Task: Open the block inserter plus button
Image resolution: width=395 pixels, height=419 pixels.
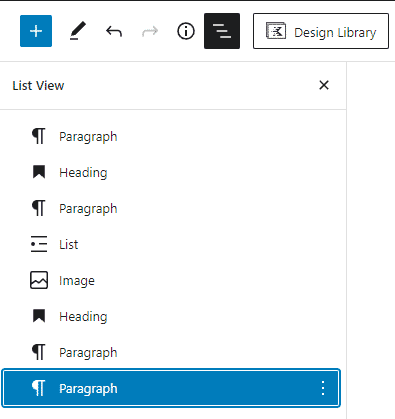Action: (x=36, y=31)
